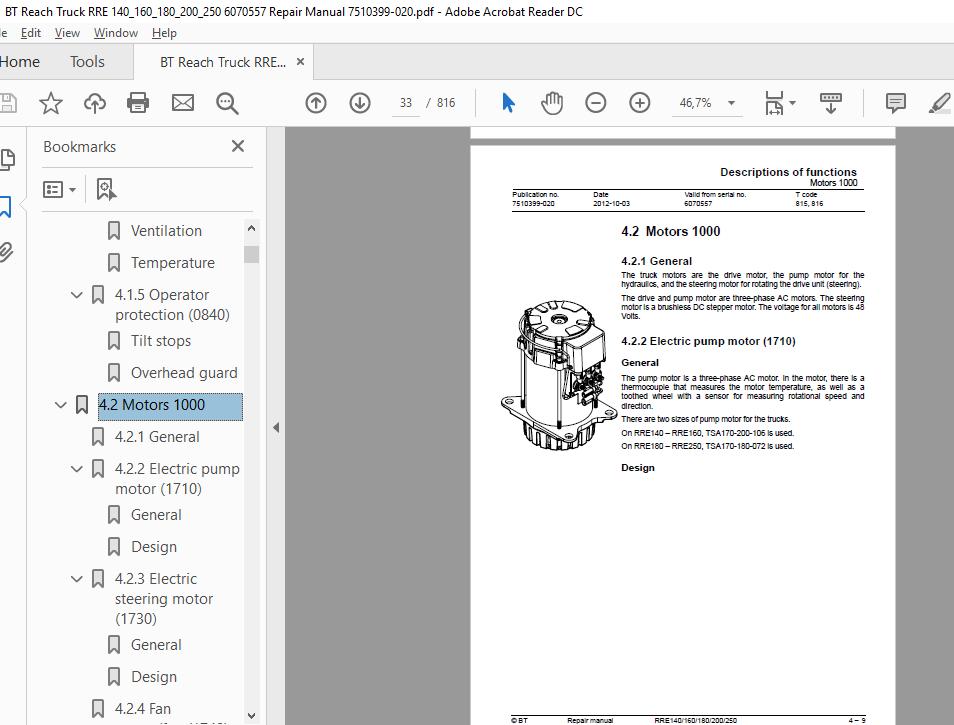Screen dimensions: 954x725
Task: Switch to Home tab
Action: pos(19,61)
